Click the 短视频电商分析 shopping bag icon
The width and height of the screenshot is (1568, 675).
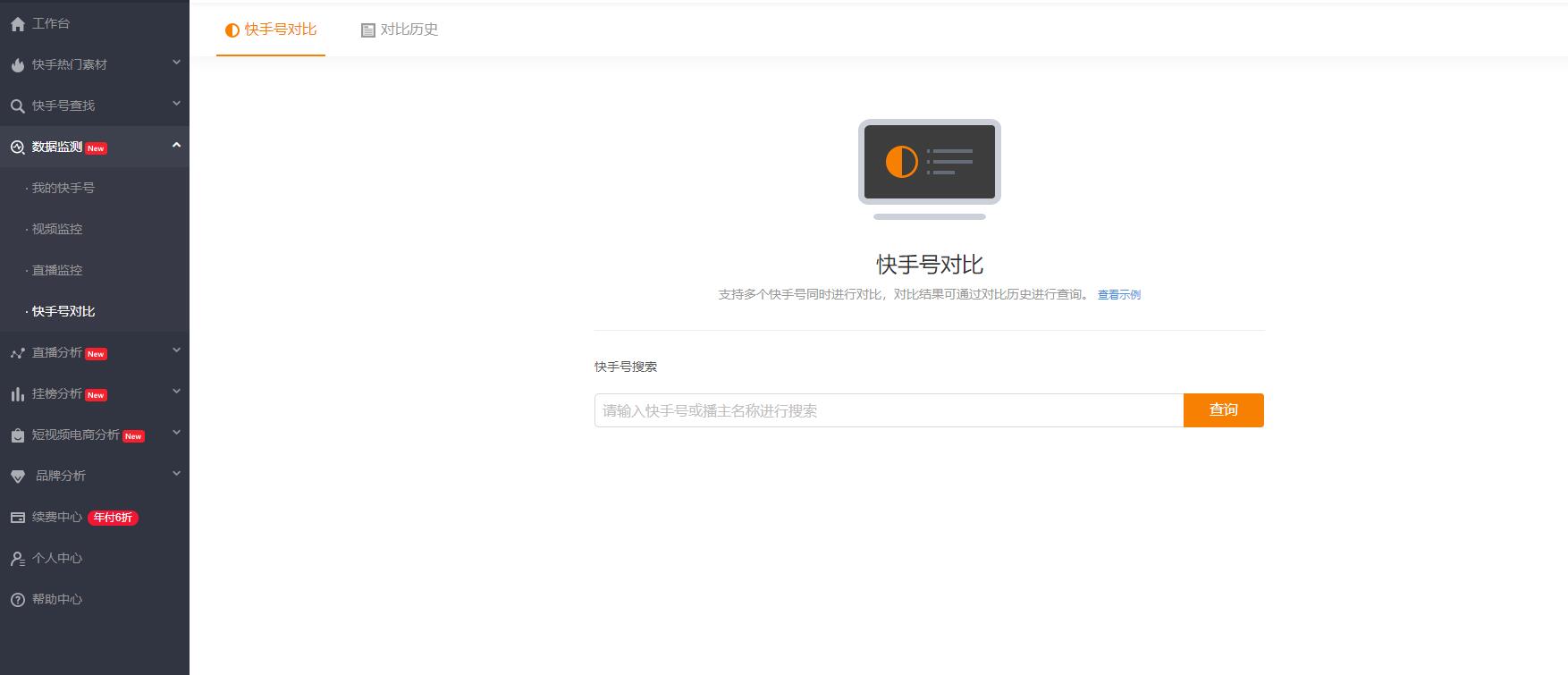click(17, 435)
